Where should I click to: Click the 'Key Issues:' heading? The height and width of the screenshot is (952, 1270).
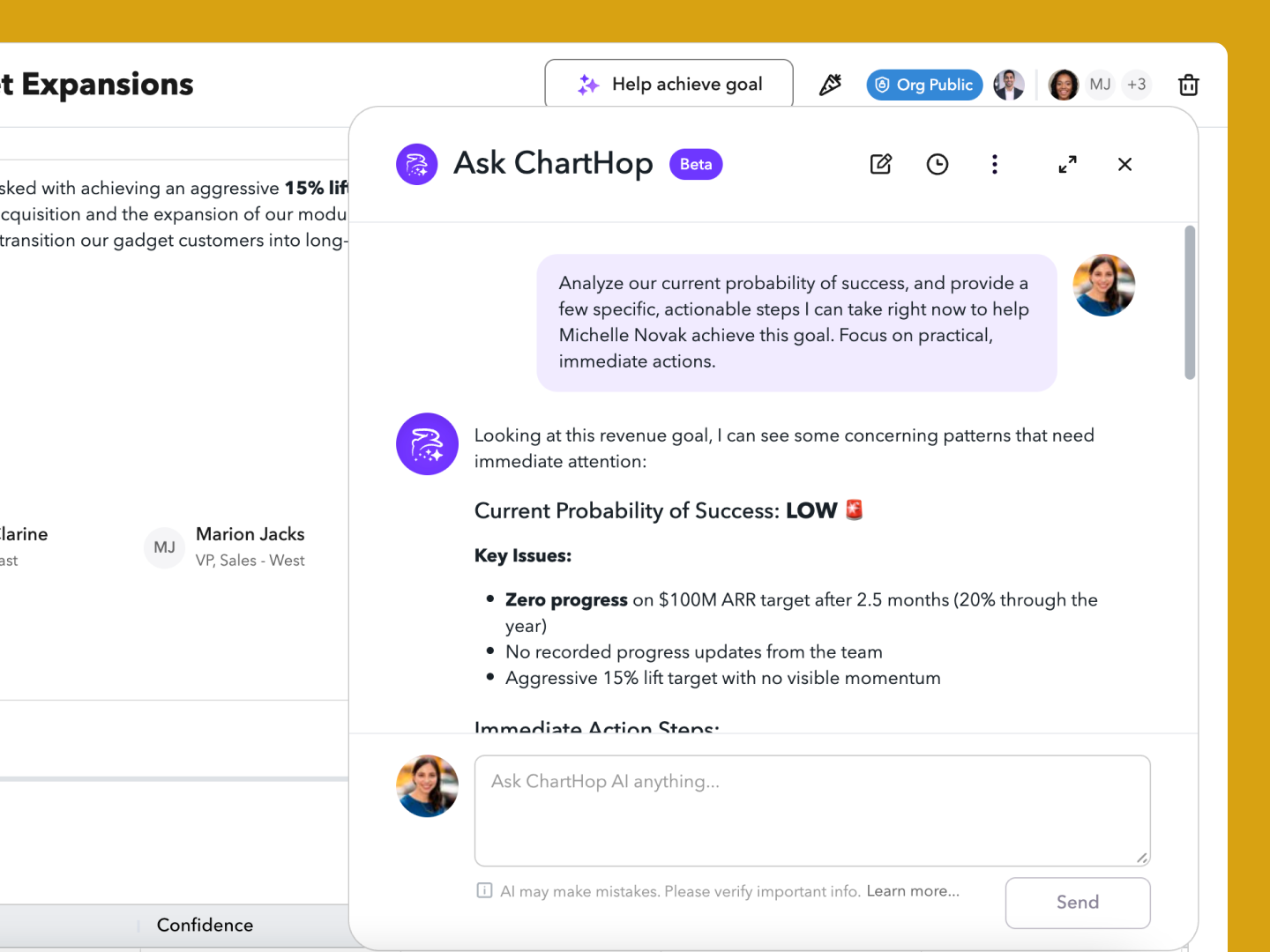point(523,555)
